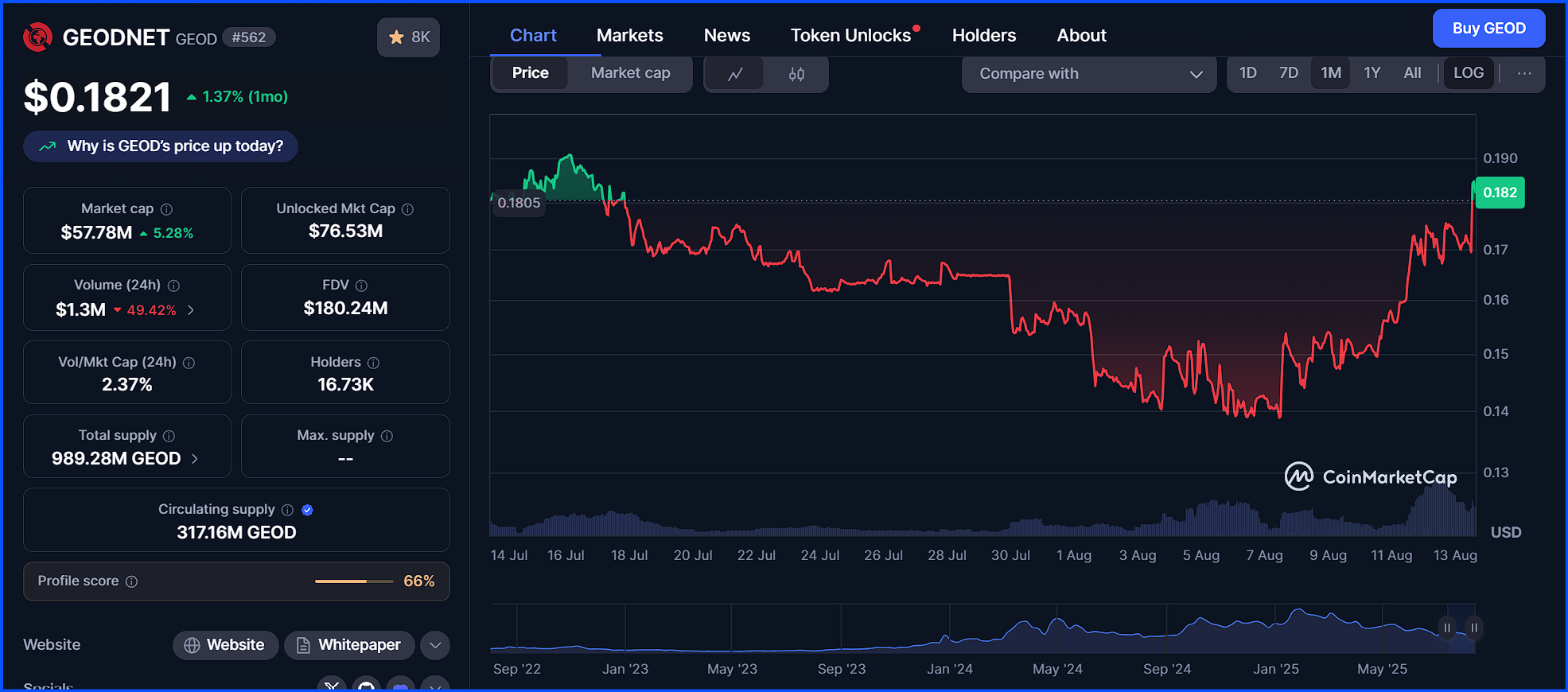Click the 2.37% Vol/Mkt Cap value
1568x692 pixels.
pyautogui.click(x=126, y=385)
